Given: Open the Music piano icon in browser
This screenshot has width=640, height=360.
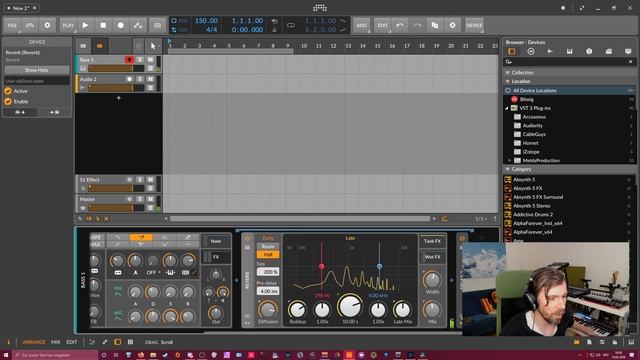Looking at the screenshot, I should [569, 51].
